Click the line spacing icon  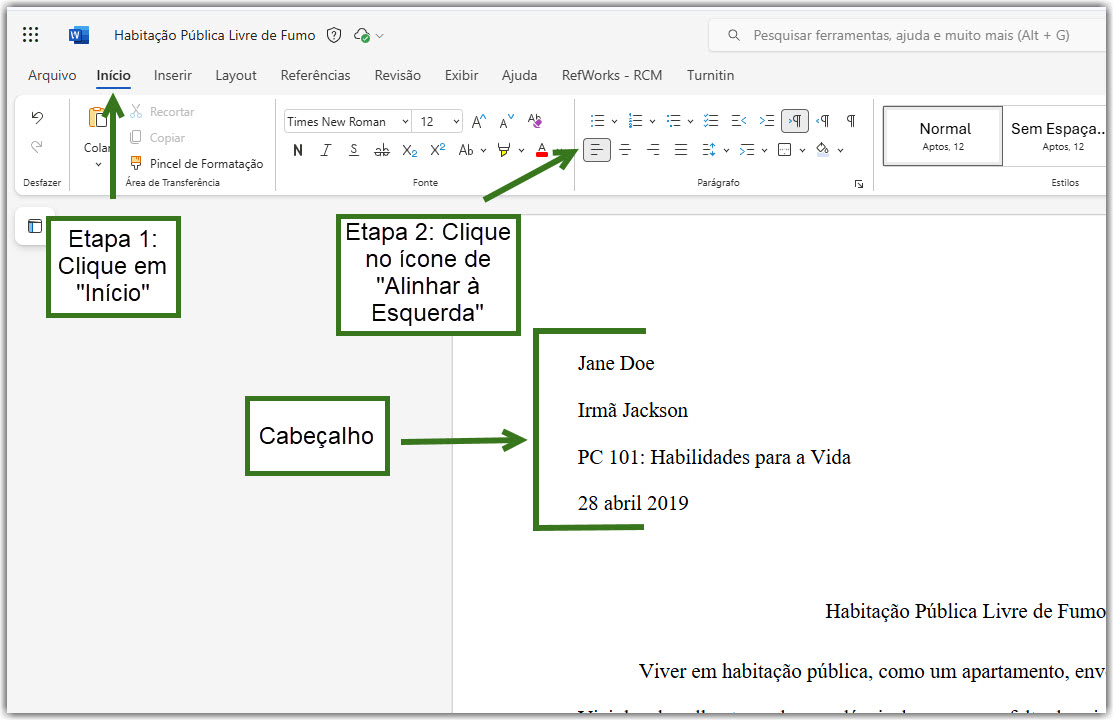pos(708,150)
